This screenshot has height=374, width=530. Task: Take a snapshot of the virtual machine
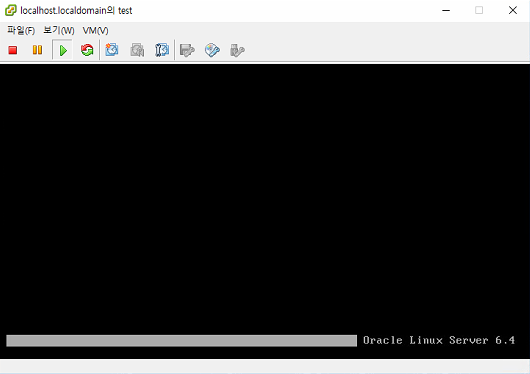[x=112, y=50]
